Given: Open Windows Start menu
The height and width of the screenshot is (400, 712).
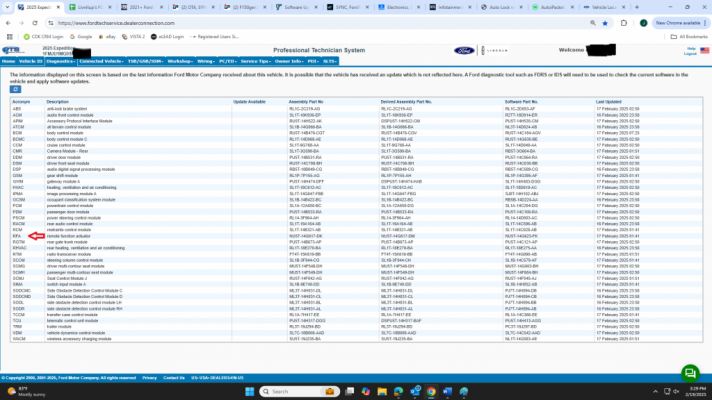Looking at the screenshot, I should tap(249, 391).
